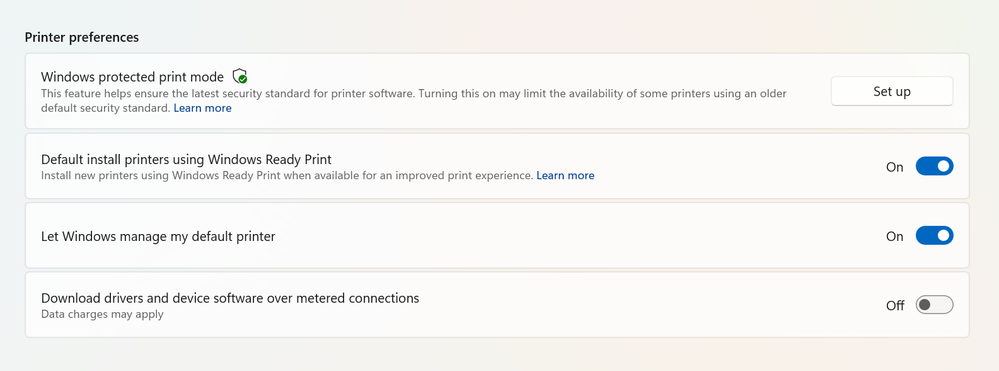Click the Data charges may apply note
Image resolution: width=999 pixels, height=371 pixels.
click(x=103, y=314)
